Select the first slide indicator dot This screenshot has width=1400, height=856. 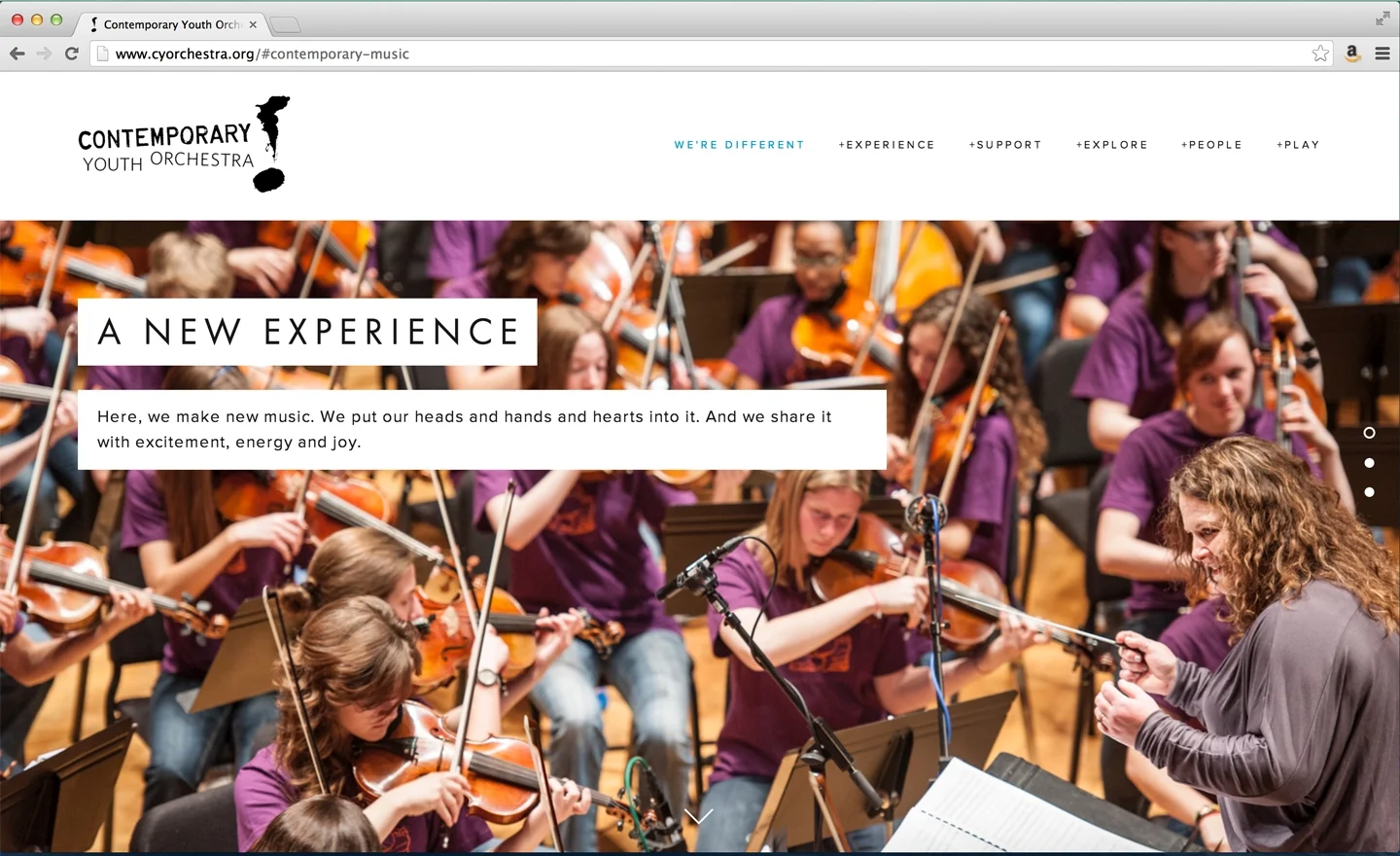1369,433
